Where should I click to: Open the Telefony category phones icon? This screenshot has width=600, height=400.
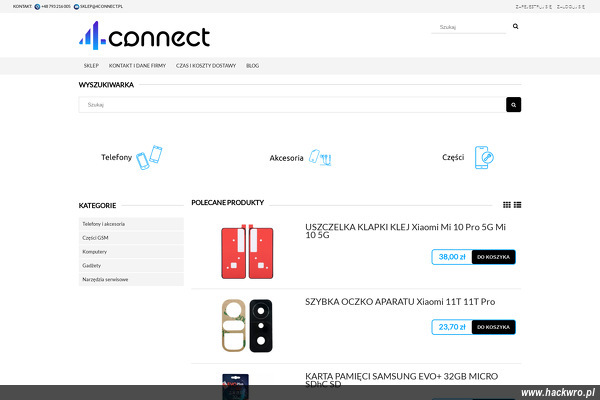[x=149, y=157]
